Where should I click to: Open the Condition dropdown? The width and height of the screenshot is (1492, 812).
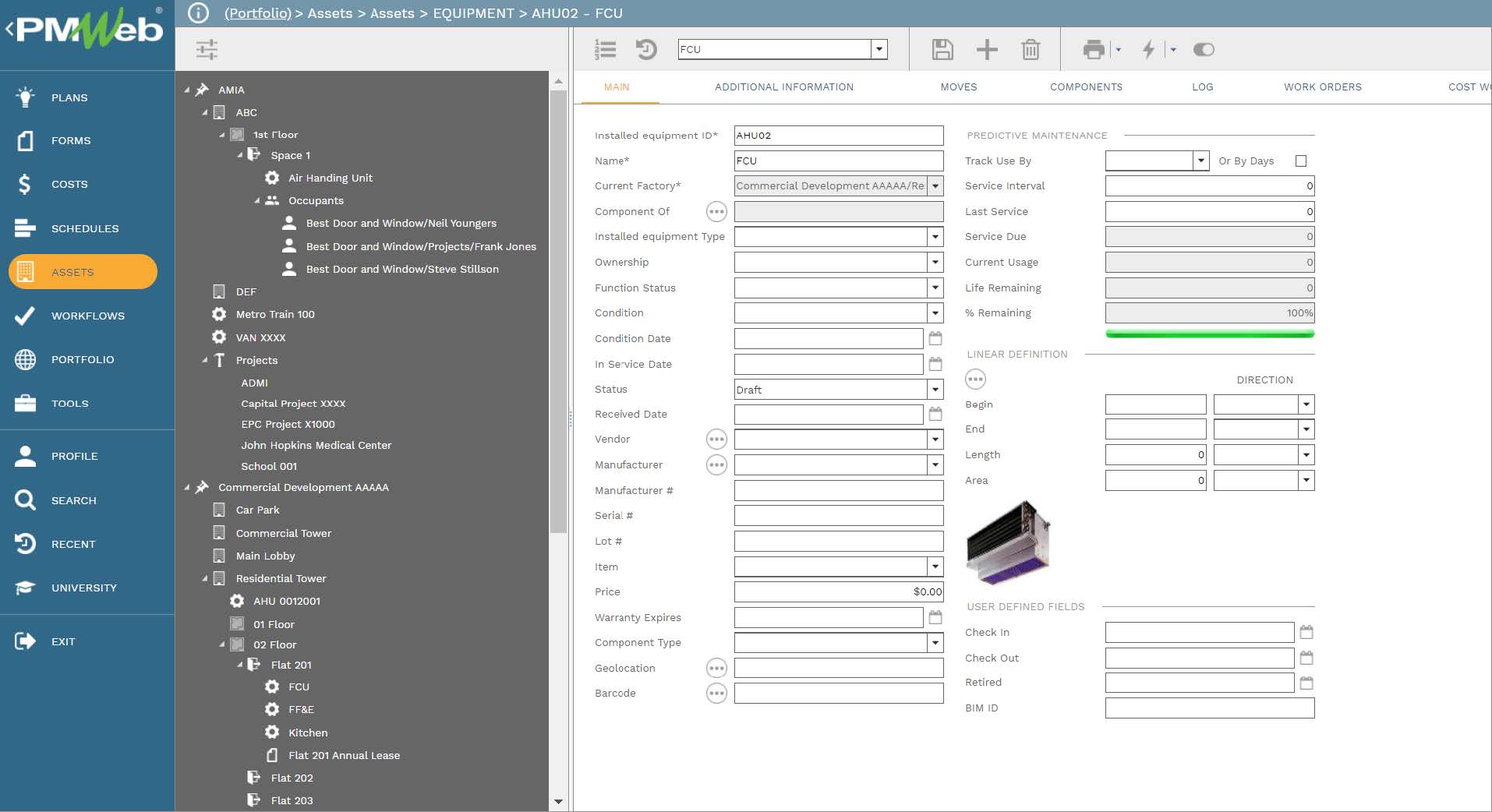(x=935, y=313)
